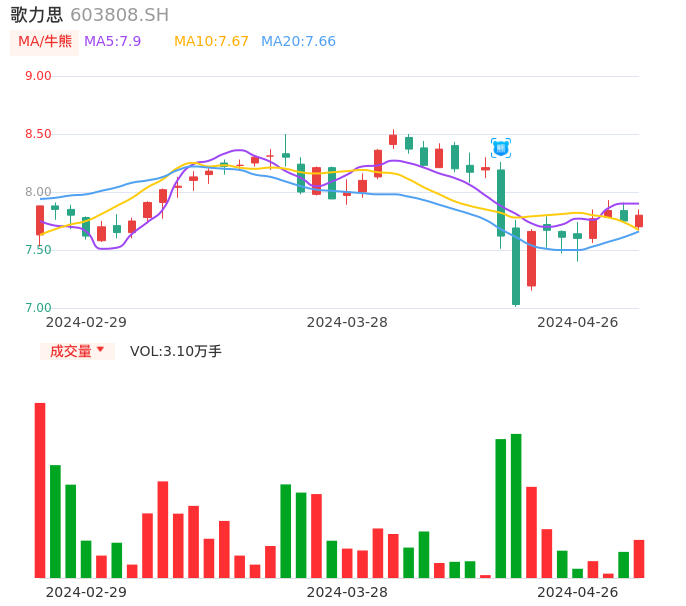
Task: Toggle the MA/牛熊 indicator button
Action: (x=45, y=41)
